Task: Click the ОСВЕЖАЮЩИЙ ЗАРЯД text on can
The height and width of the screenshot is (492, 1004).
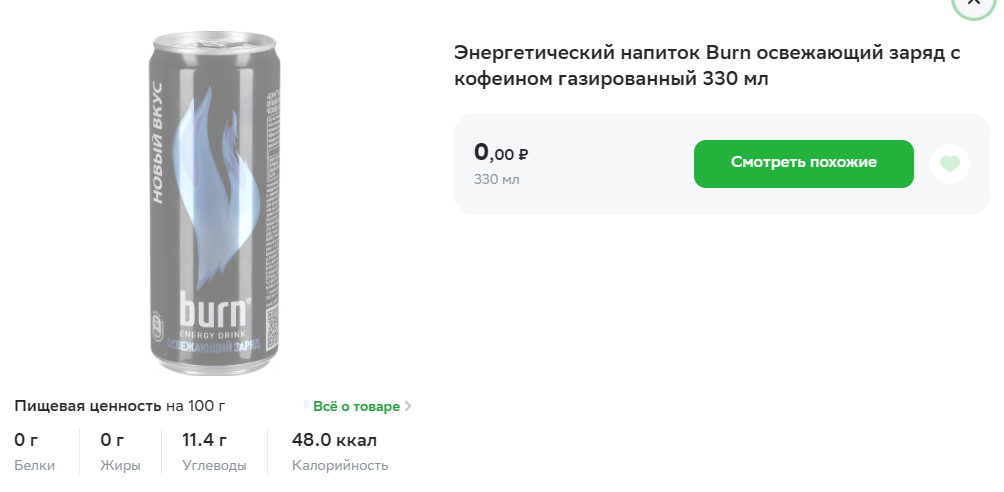Action: coord(213,345)
